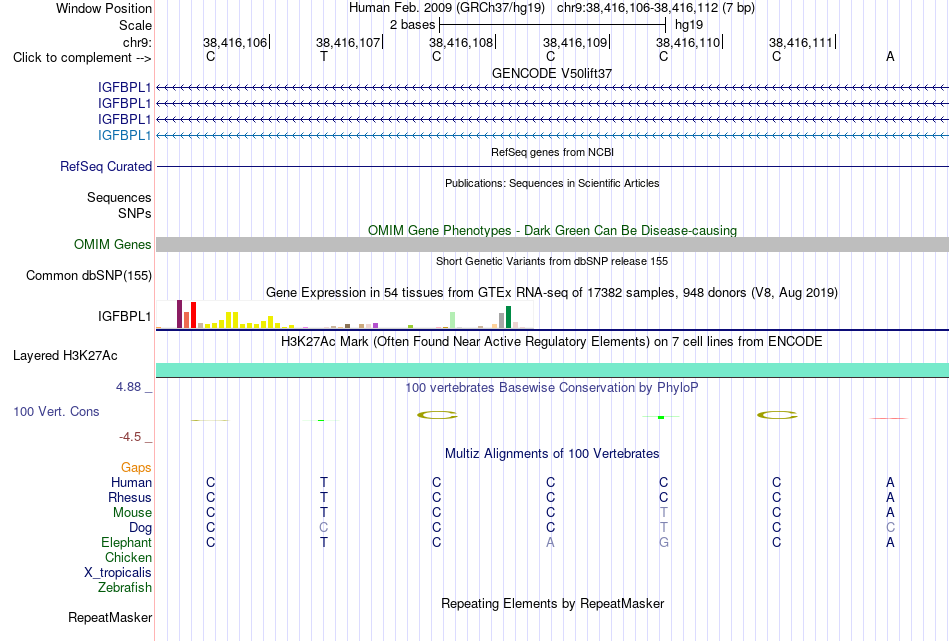Click the bright red GTEx expression bar
The height and width of the screenshot is (641, 950).
tap(193, 315)
